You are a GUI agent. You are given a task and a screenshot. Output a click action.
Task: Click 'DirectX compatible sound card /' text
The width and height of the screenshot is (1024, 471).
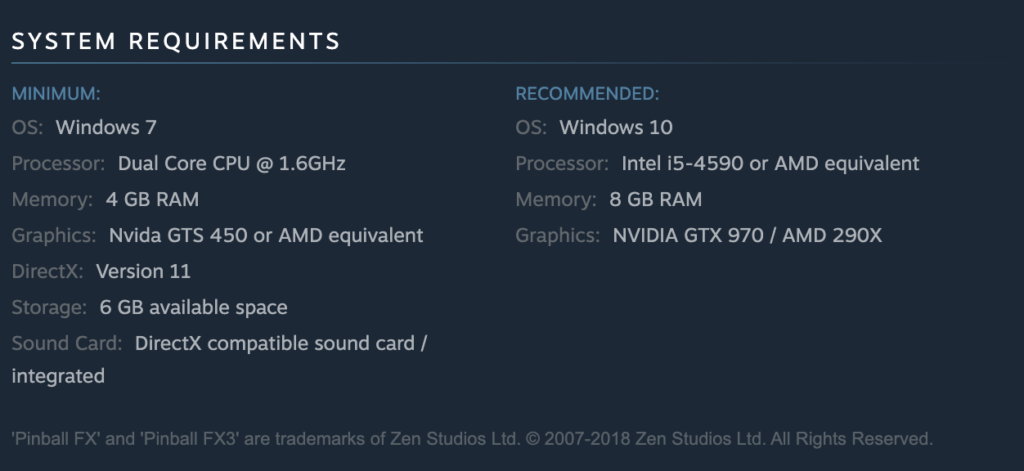[281, 343]
